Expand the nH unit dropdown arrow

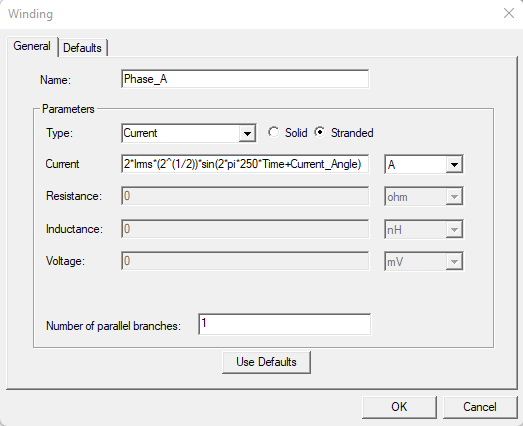coord(454,230)
